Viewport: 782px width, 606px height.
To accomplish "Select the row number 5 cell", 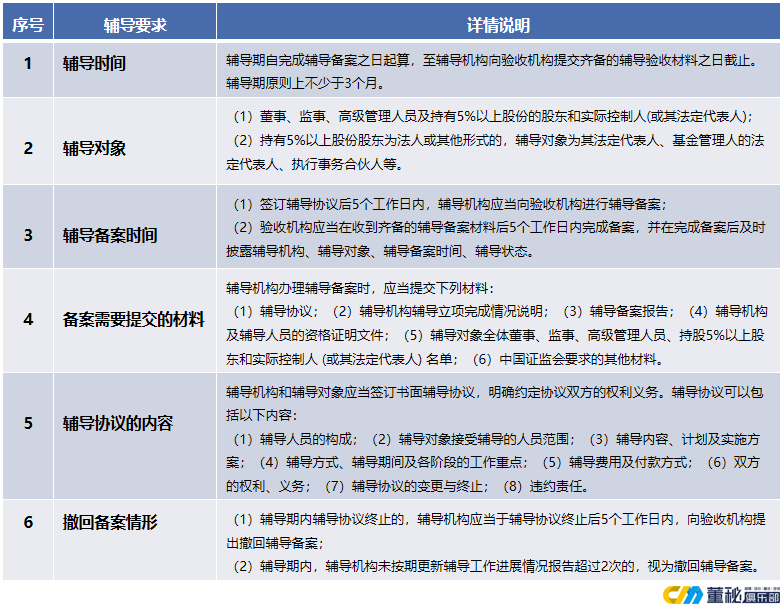I will click(28, 436).
